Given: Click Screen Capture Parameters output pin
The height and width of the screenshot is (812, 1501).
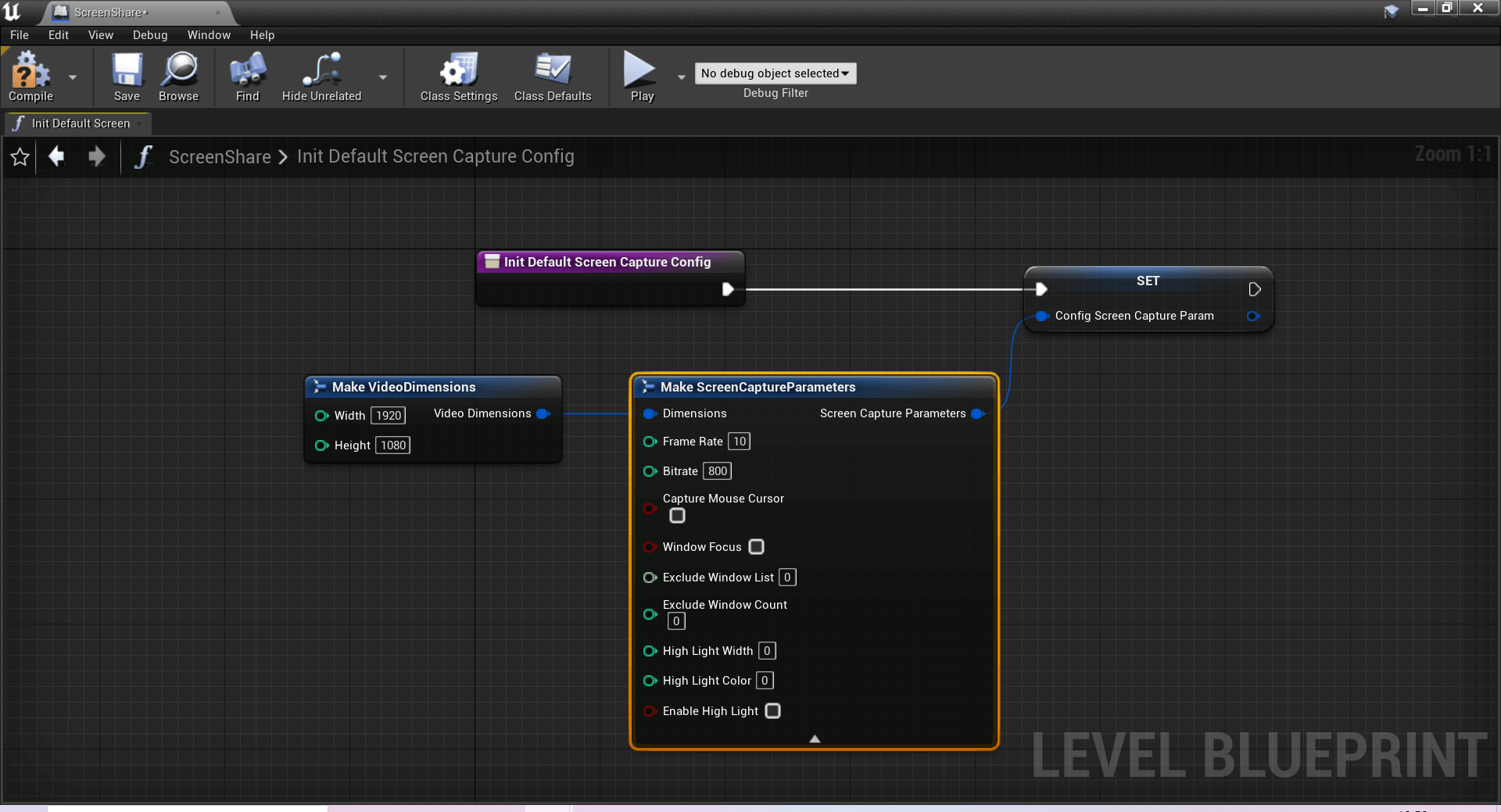Looking at the screenshot, I should pos(977,413).
